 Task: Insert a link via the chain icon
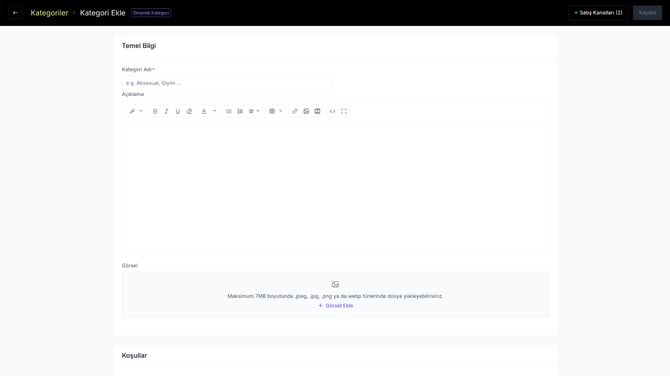click(295, 111)
